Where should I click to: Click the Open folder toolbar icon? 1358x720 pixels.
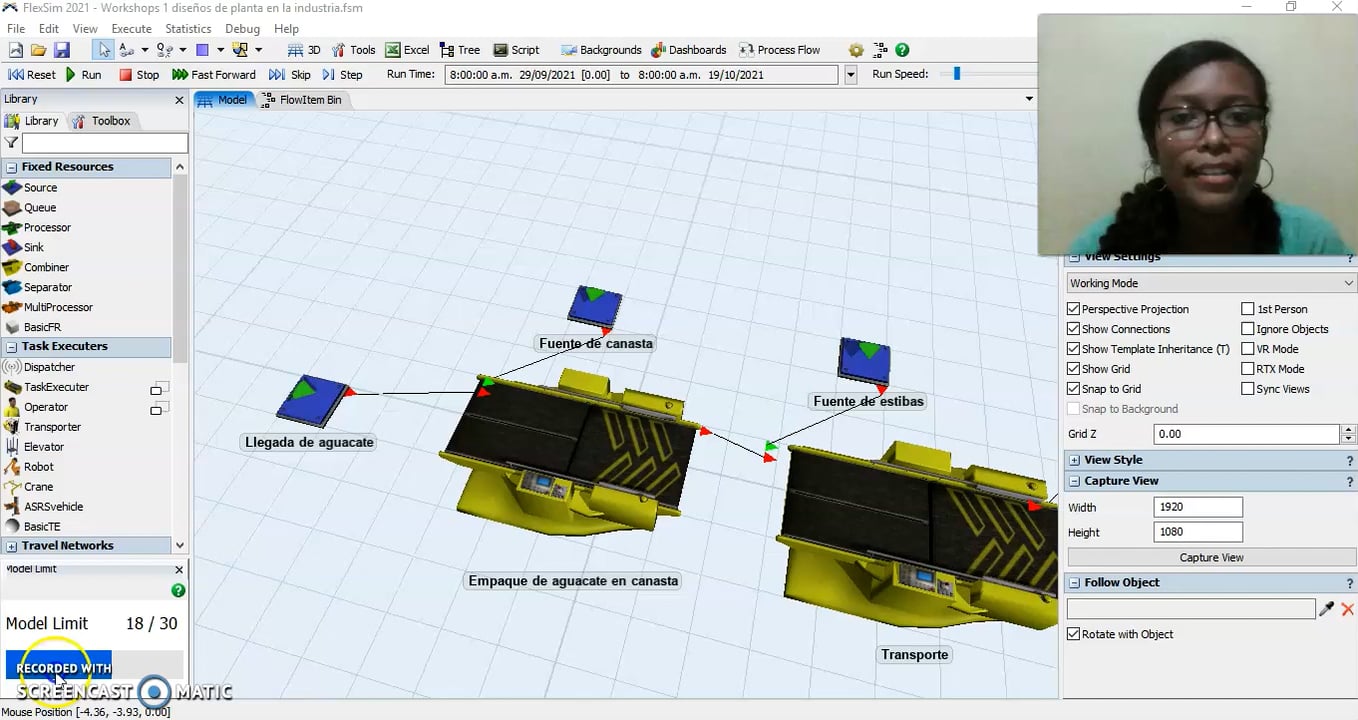(x=39, y=50)
